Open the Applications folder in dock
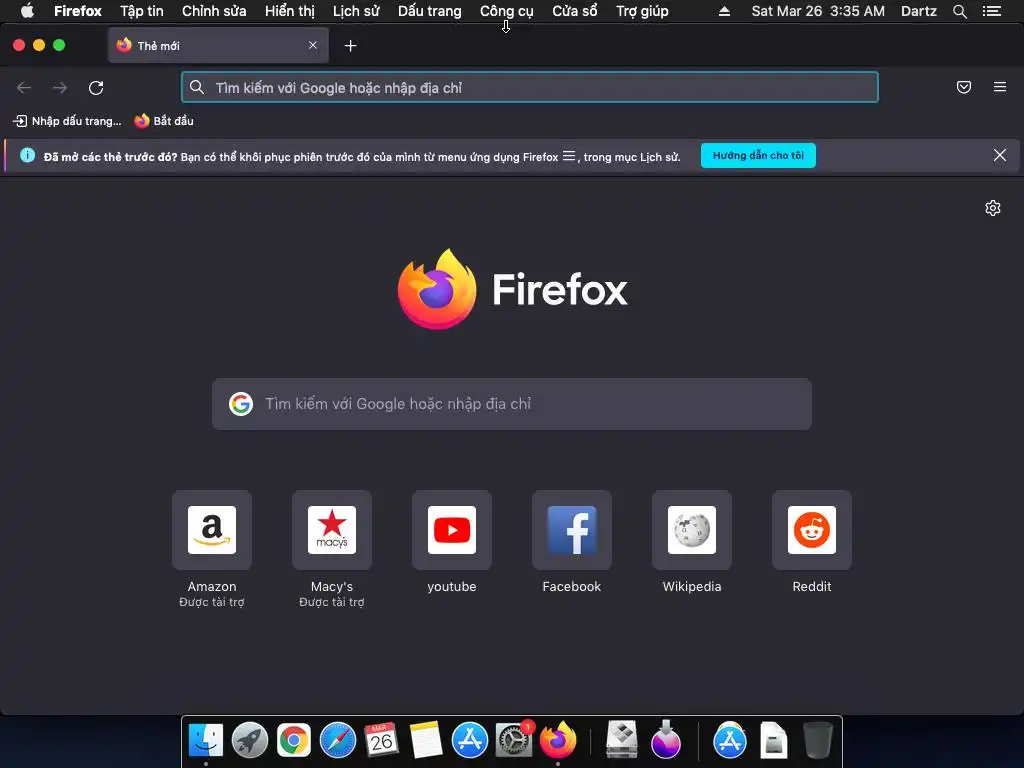This screenshot has height=768, width=1024. 729,741
